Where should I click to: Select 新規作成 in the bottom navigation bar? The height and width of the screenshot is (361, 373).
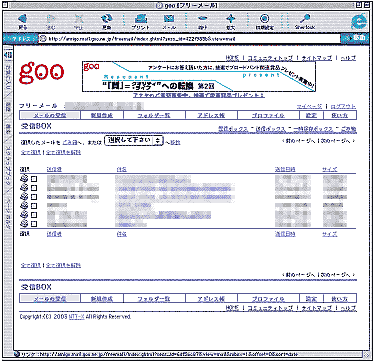click(102, 298)
